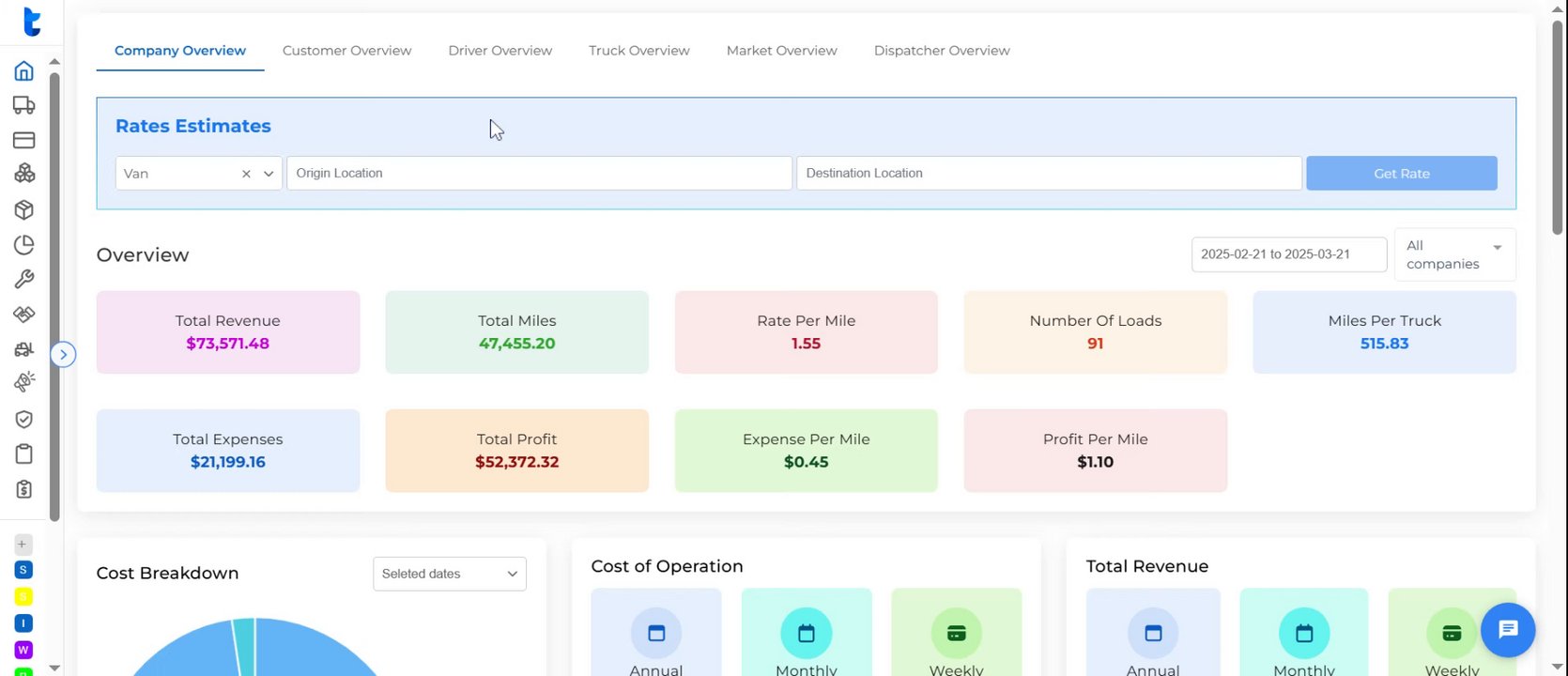1568x676 pixels.
Task: Open the single box package icon in sidebar
Action: [24, 209]
